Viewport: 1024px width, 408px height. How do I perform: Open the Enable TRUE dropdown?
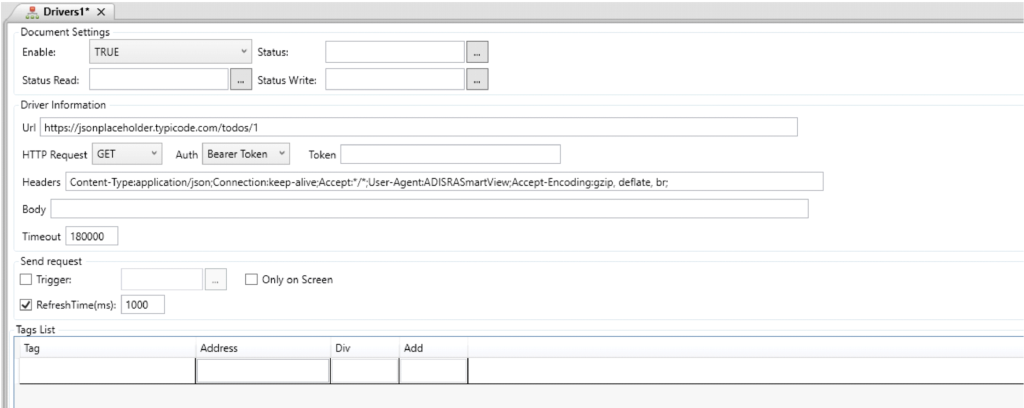(170, 50)
